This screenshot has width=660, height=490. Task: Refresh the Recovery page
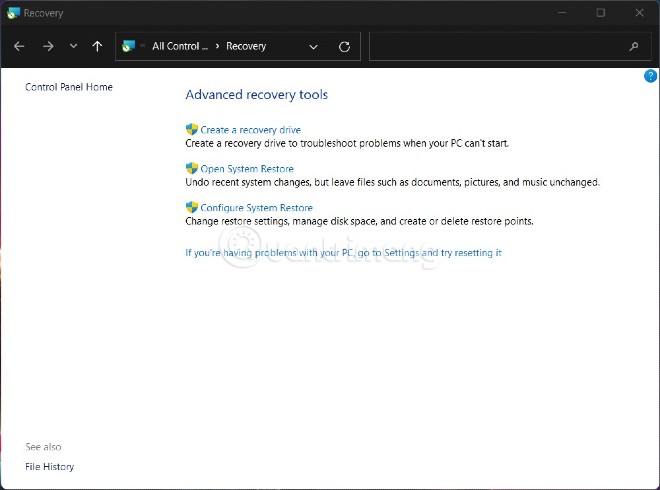[344, 47]
